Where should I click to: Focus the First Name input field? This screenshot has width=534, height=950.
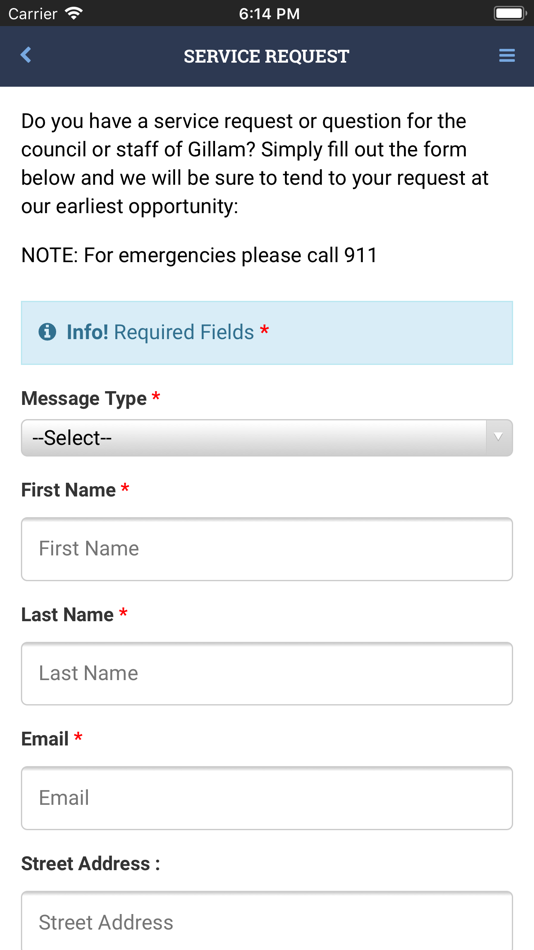(267, 549)
